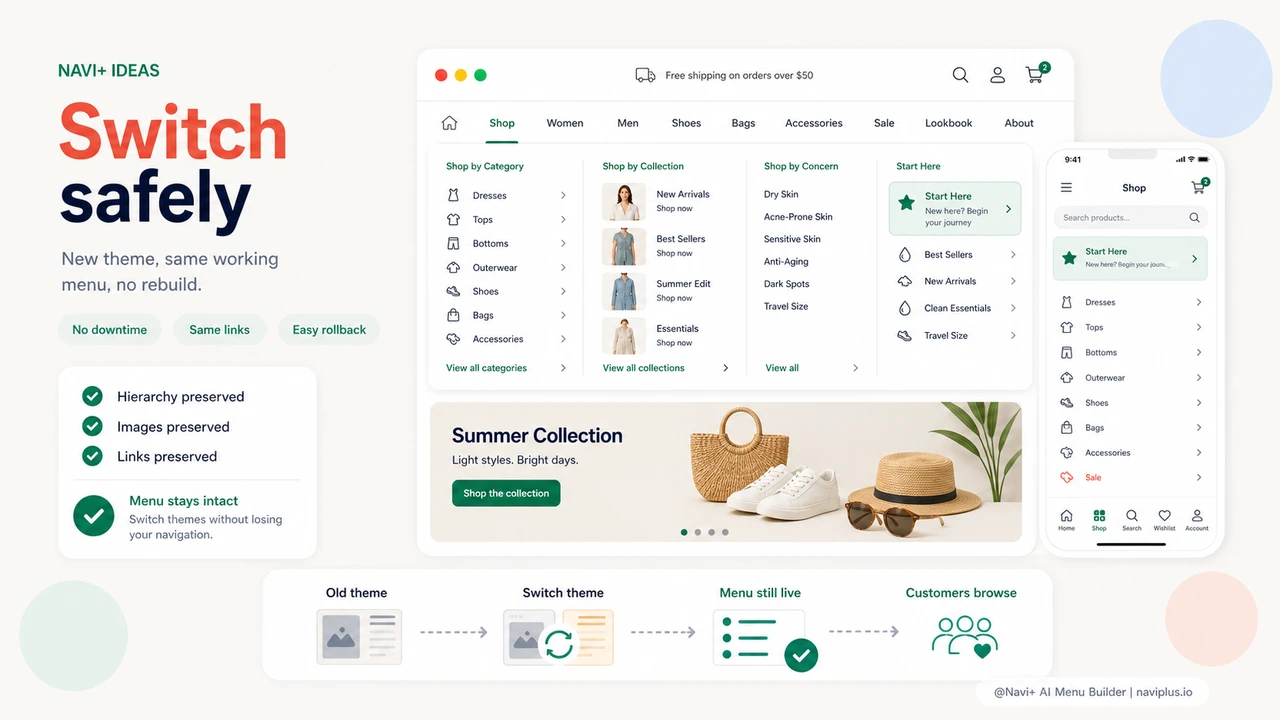
Task: Click the Outerwear icon in desktop menu
Action: tap(453, 267)
